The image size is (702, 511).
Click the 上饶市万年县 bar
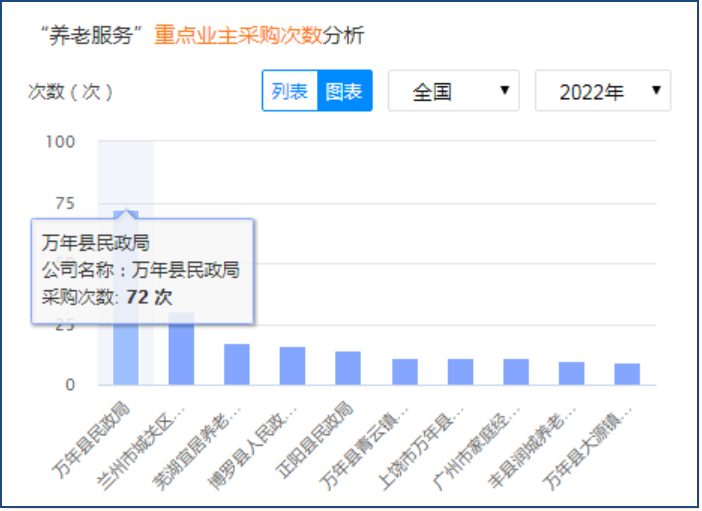[460, 372]
